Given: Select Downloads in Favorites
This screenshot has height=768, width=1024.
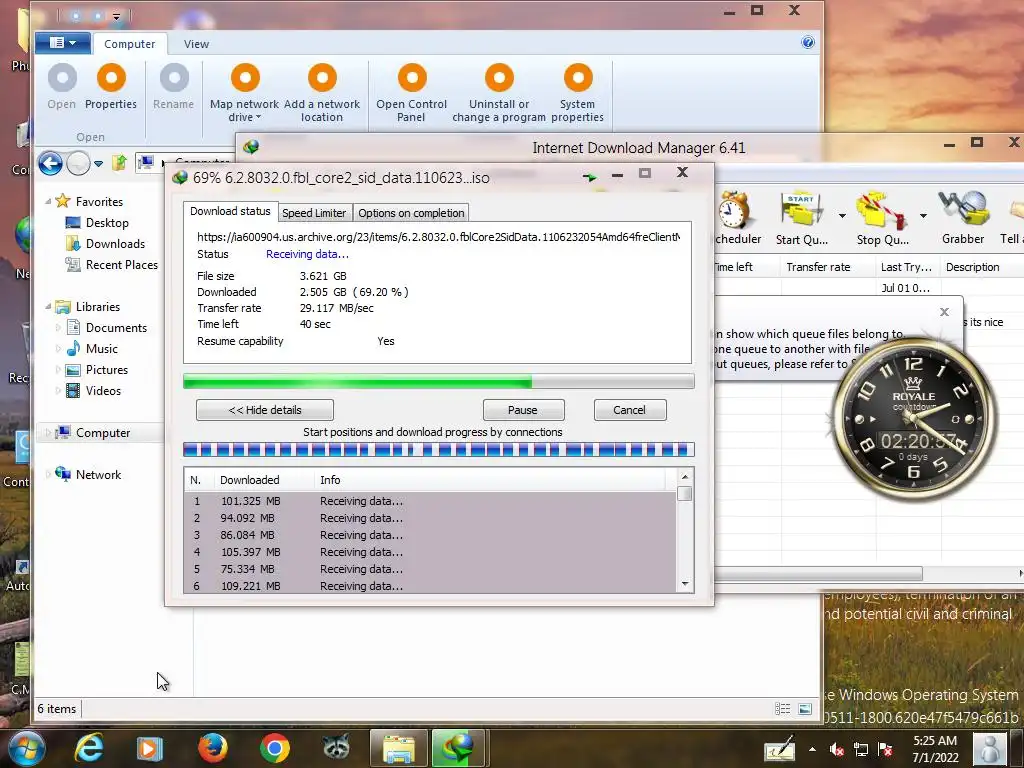Looking at the screenshot, I should tap(116, 244).
